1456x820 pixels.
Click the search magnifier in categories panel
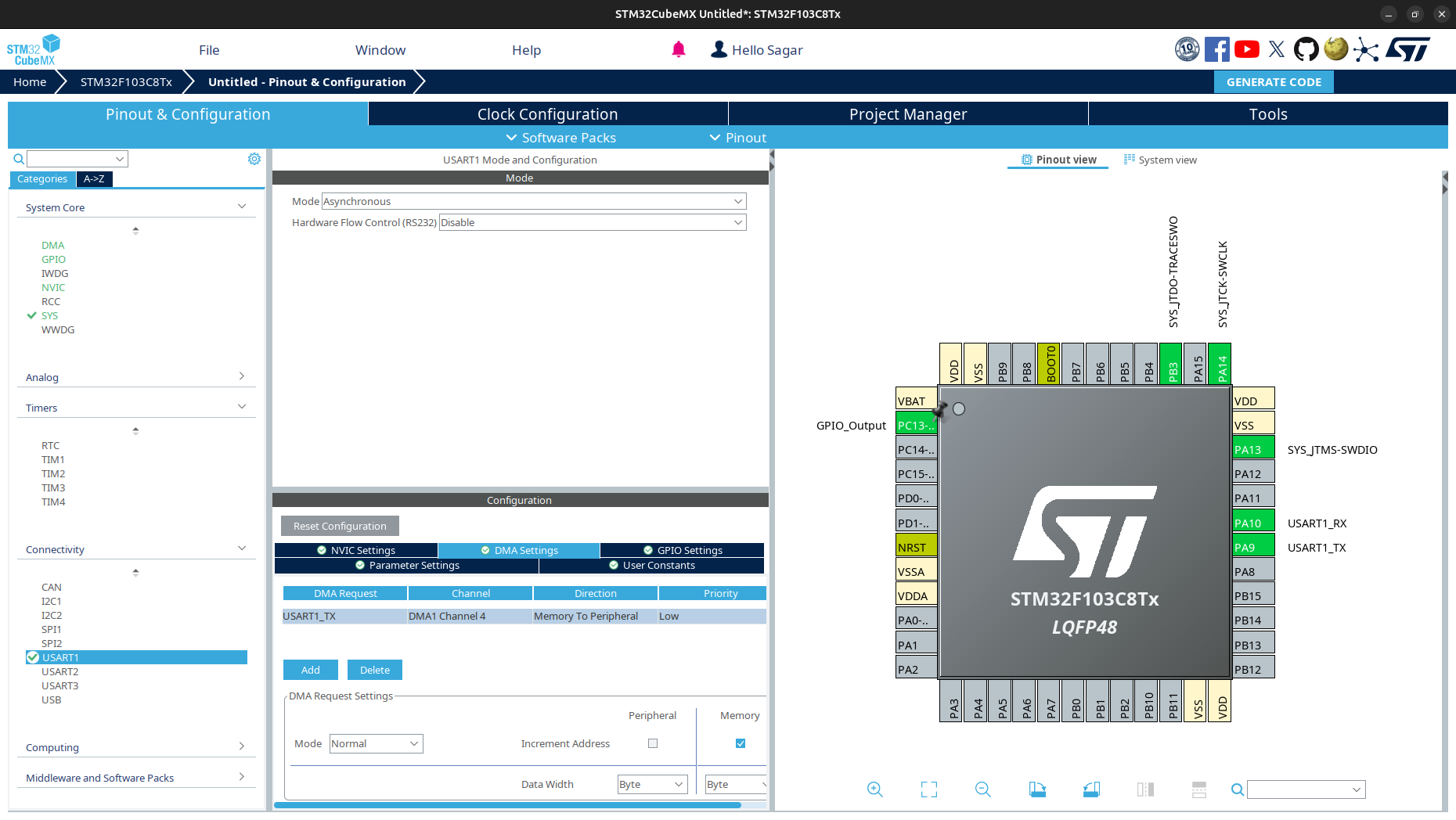pyautogui.click(x=19, y=159)
